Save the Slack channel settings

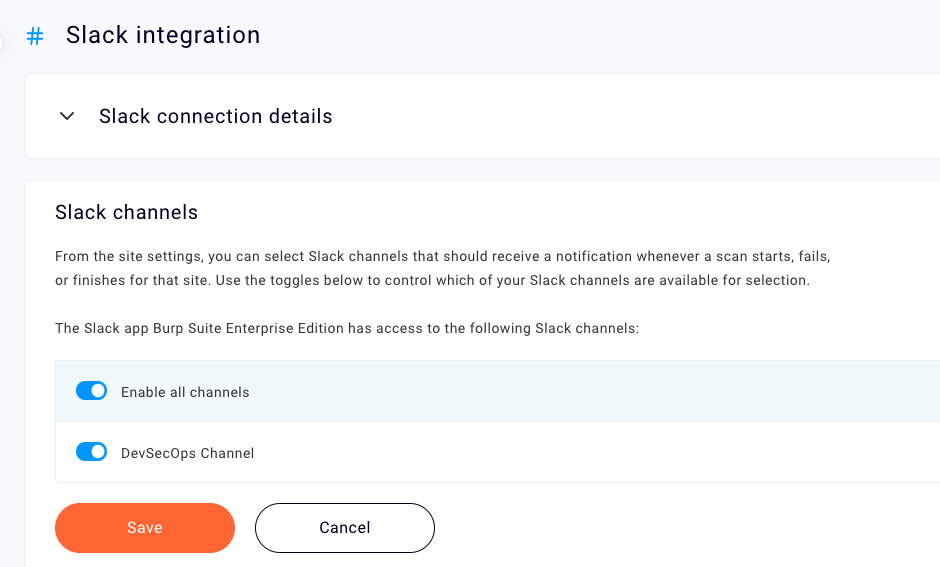click(x=144, y=528)
